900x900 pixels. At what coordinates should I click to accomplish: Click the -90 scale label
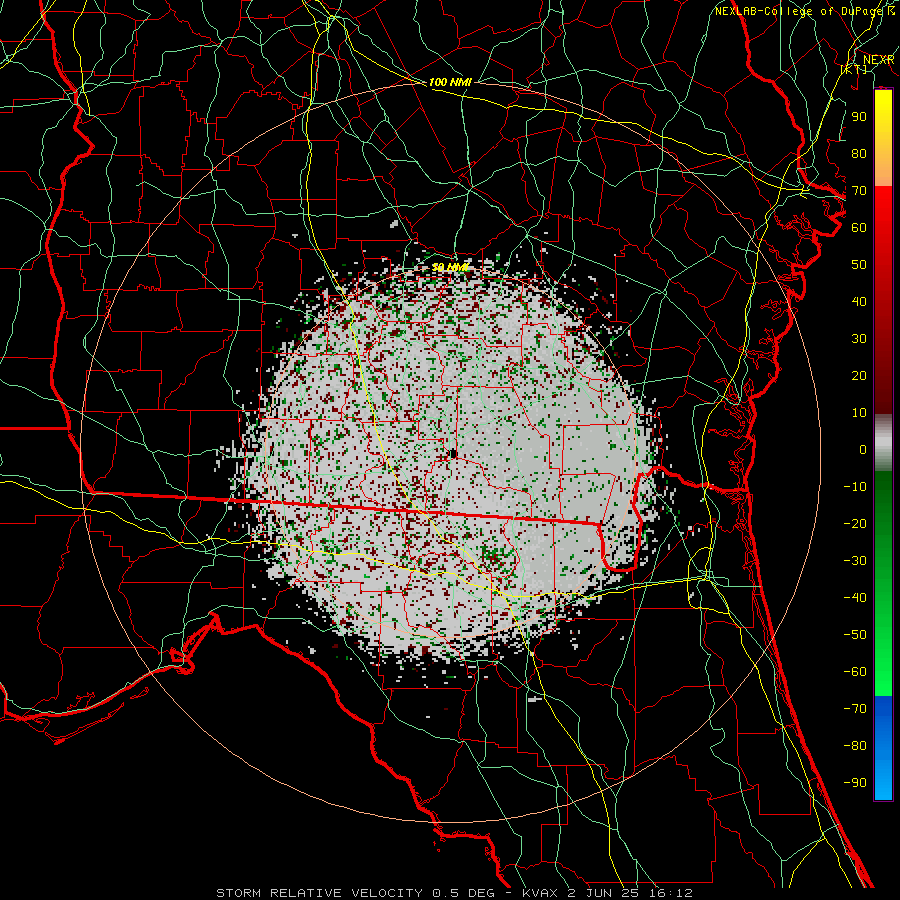pyautogui.click(x=855, y=782)
